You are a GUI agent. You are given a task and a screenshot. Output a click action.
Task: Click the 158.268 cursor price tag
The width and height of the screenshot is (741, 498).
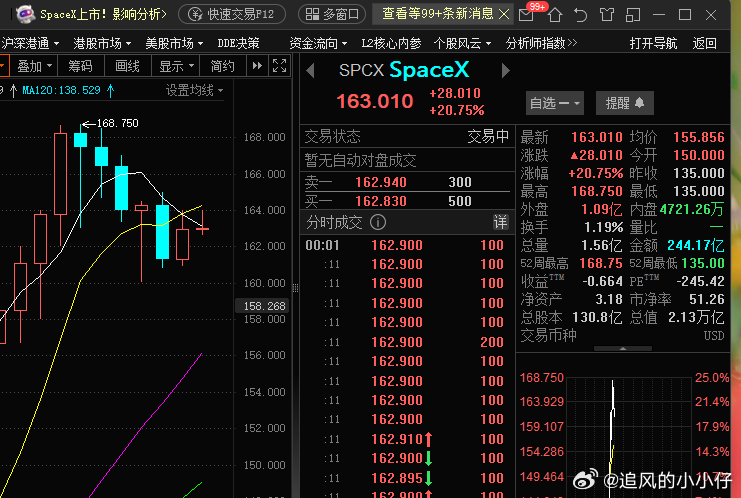coord(262,306)
